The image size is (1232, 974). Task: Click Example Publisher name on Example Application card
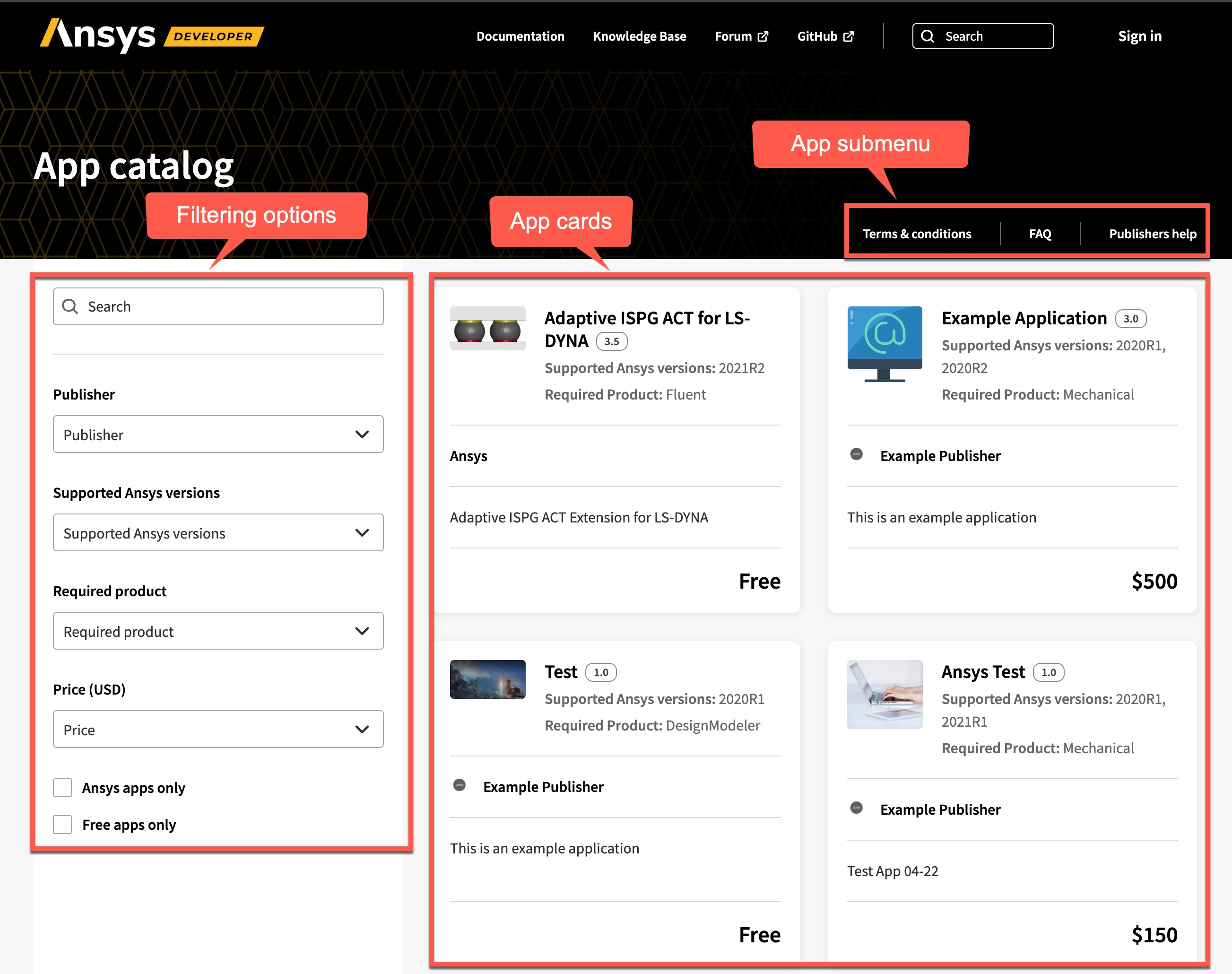point(940,456)
